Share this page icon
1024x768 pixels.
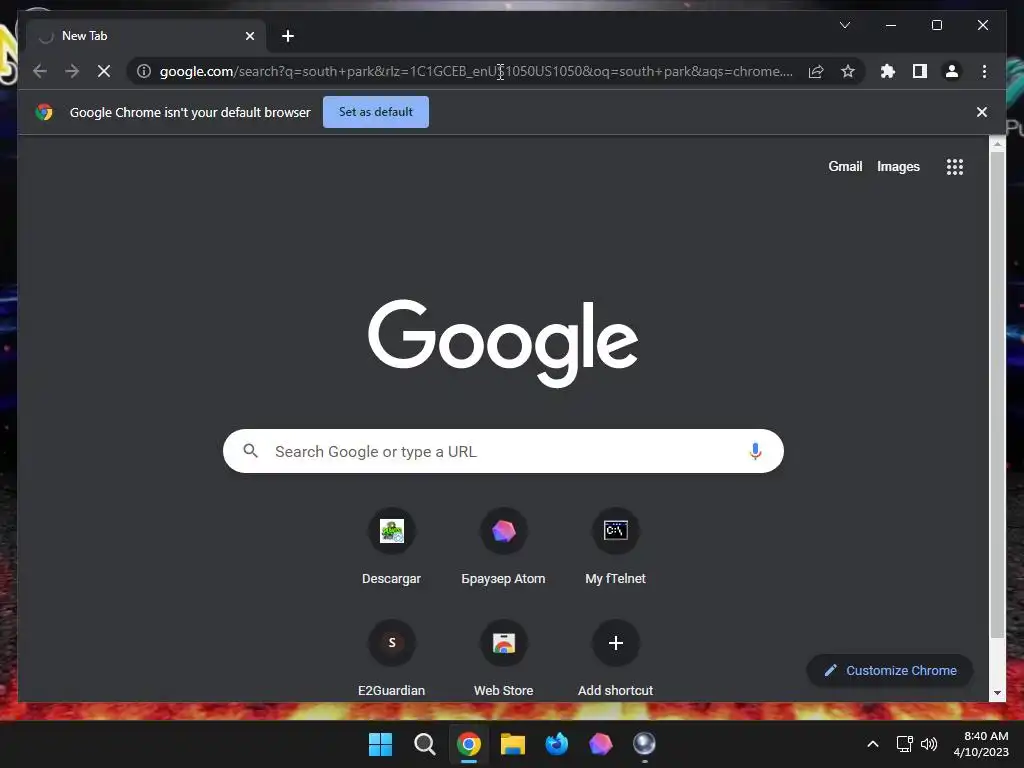pyautogui.click(x=816, y=71)
